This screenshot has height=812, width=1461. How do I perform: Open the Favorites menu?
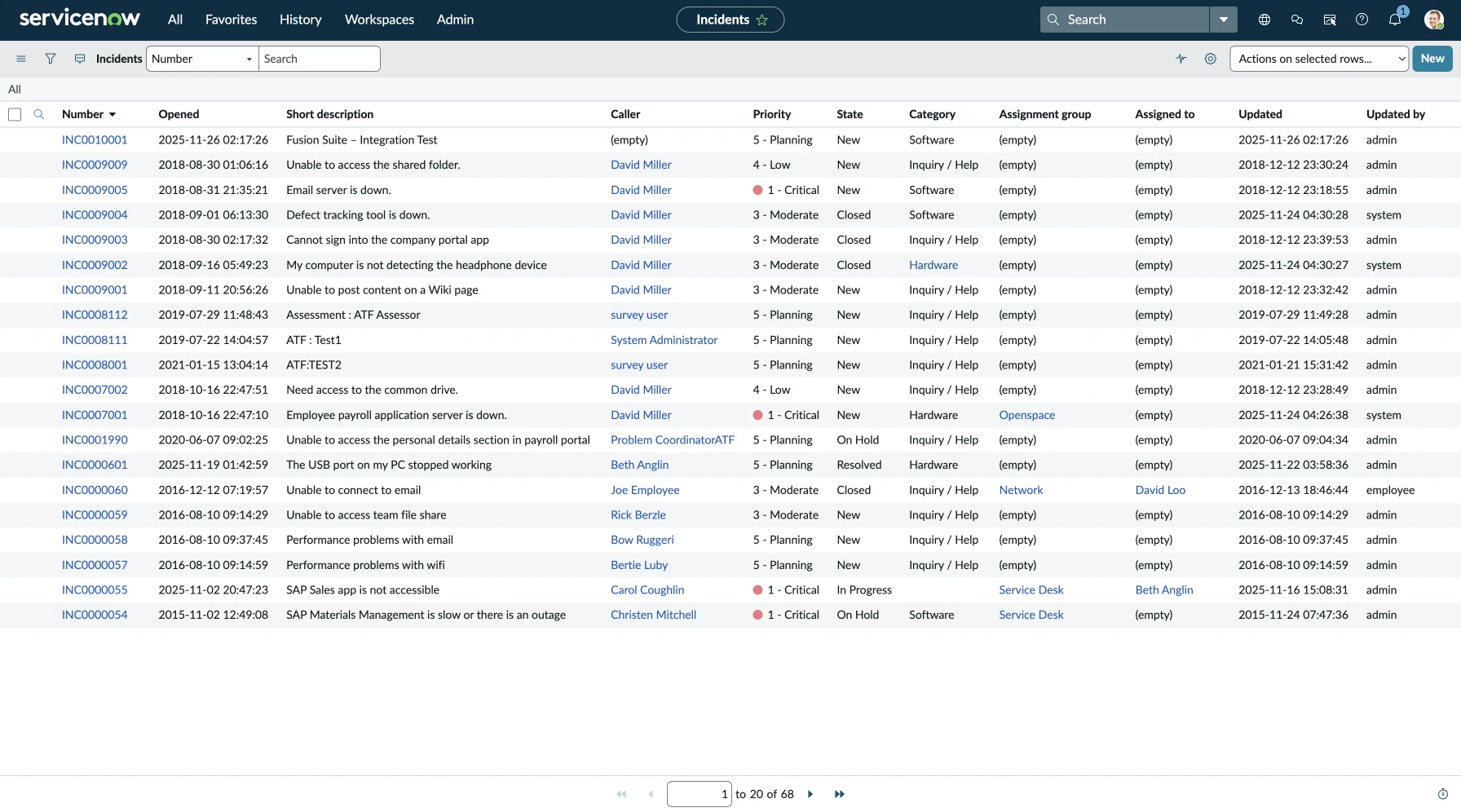[231, 20]
